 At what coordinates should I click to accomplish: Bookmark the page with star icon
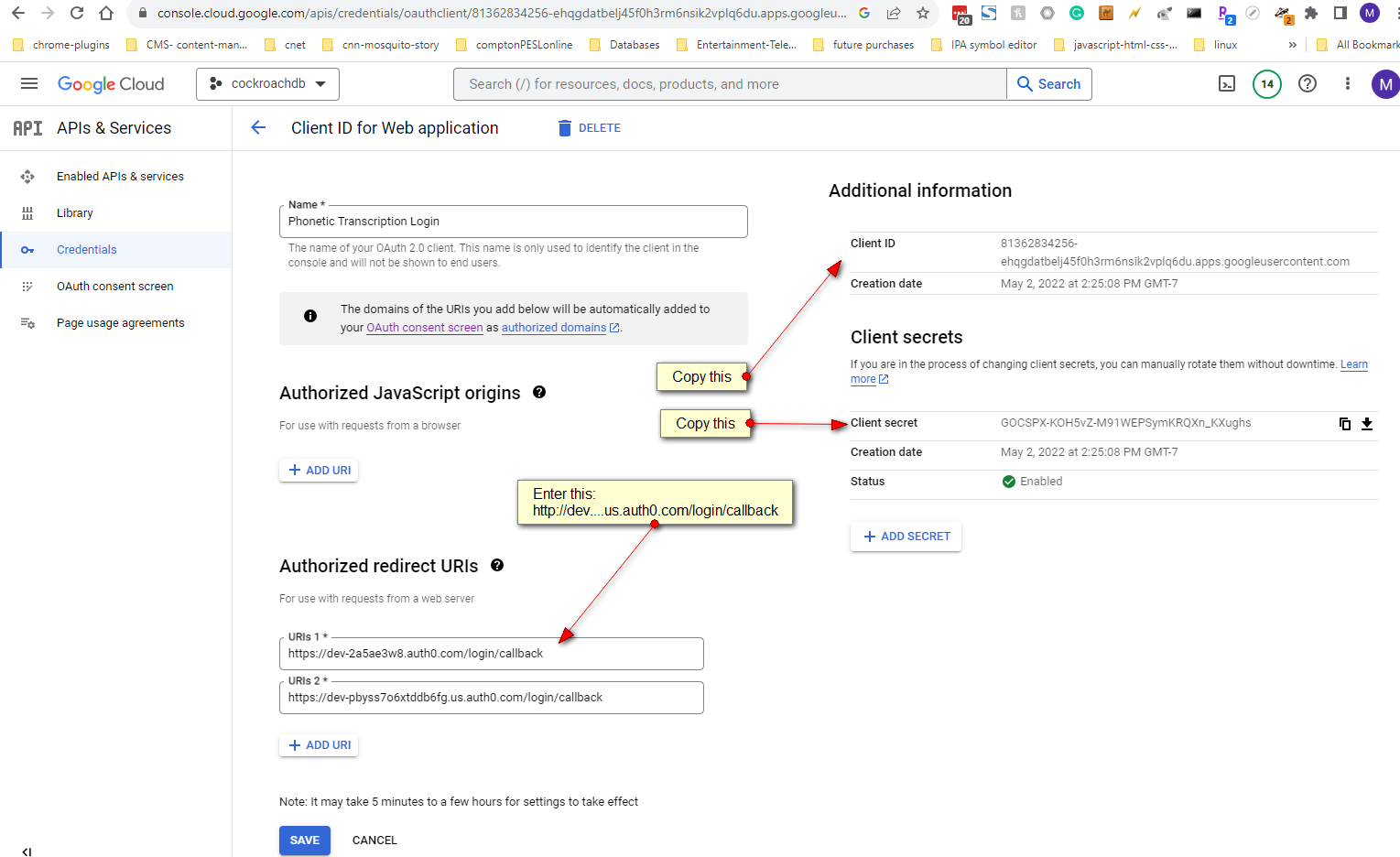pos(923,13)
